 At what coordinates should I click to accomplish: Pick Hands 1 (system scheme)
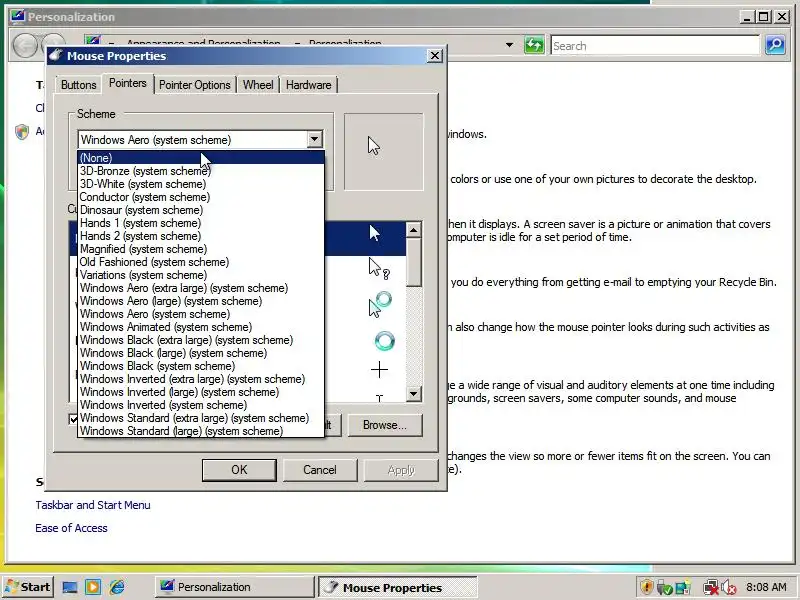(x=201, y=223)
